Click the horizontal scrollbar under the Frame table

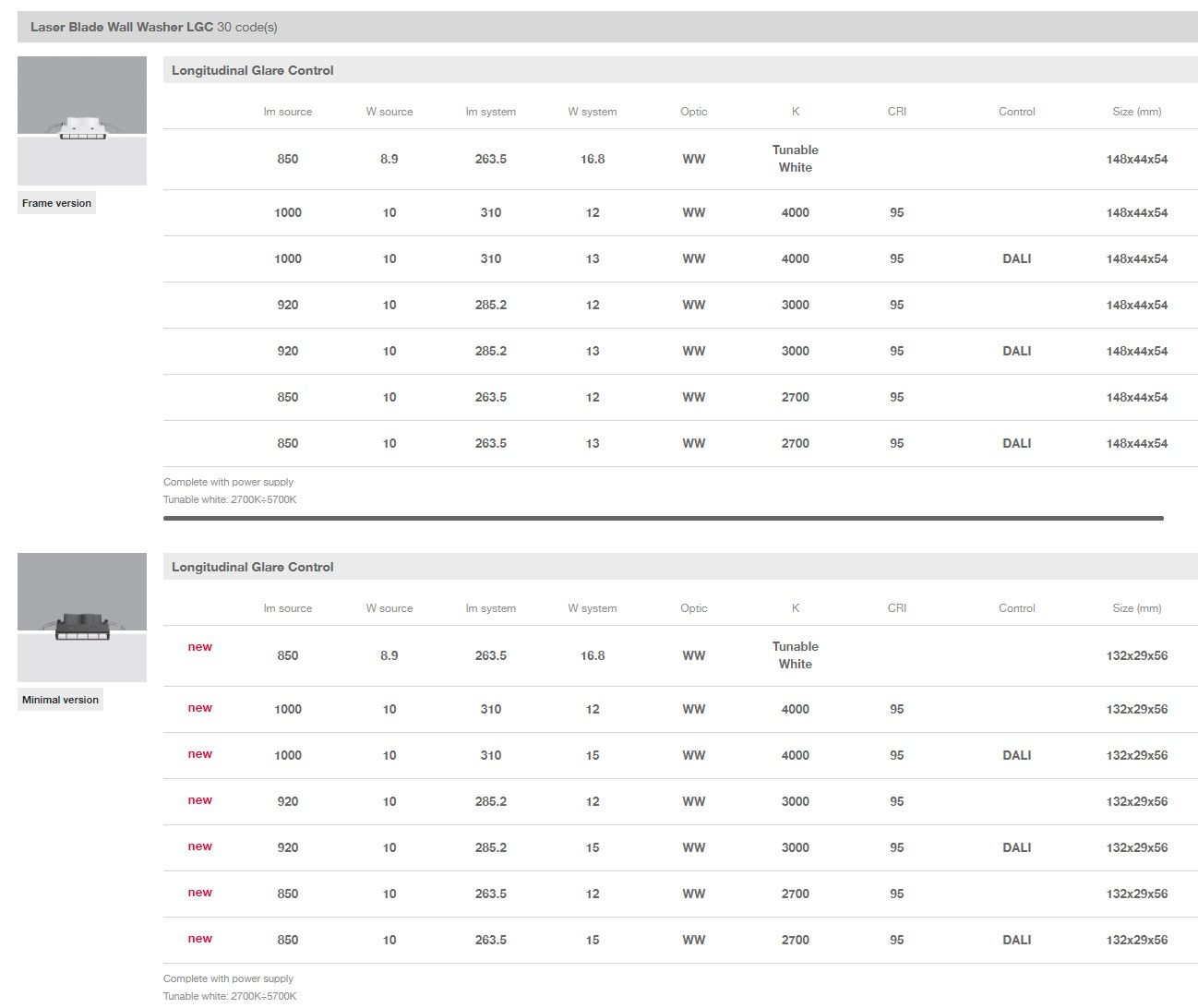point(663,519)
